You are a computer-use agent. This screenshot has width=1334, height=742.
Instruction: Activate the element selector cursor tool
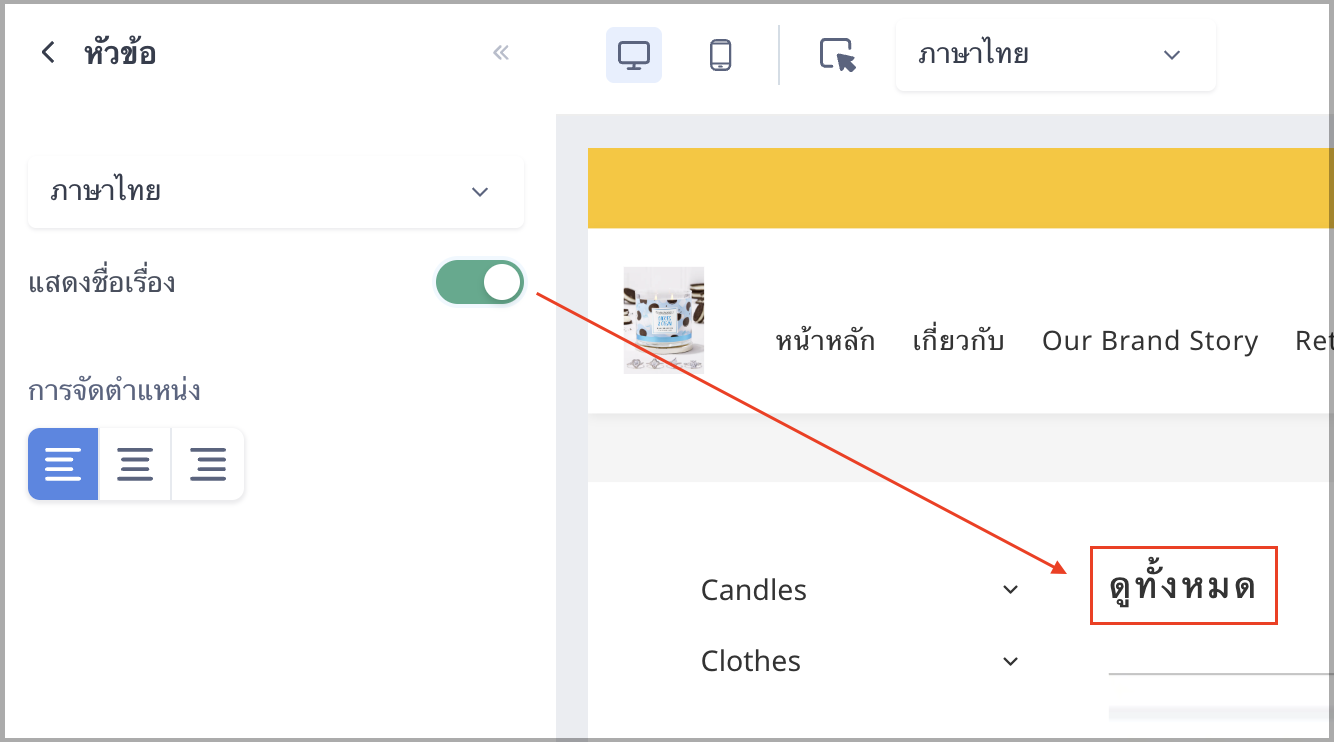click(x=838, y=55)
